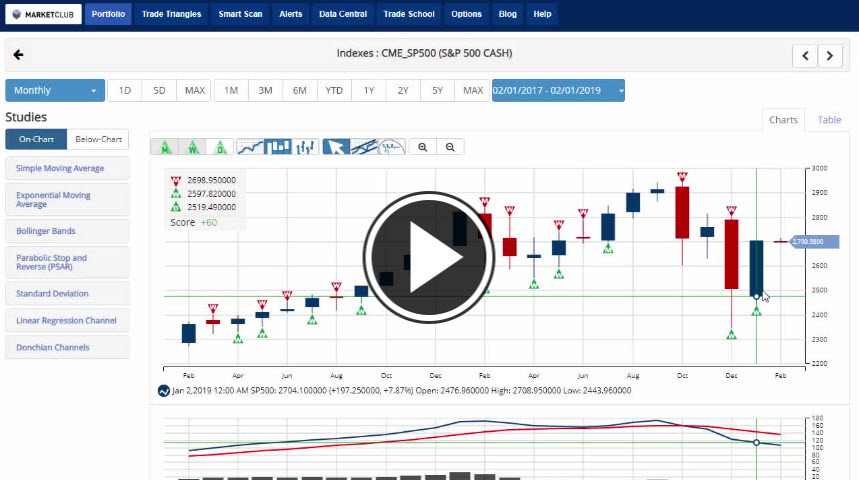Add Standard Deviation study
859x480 pixels.
coord(67,293)
